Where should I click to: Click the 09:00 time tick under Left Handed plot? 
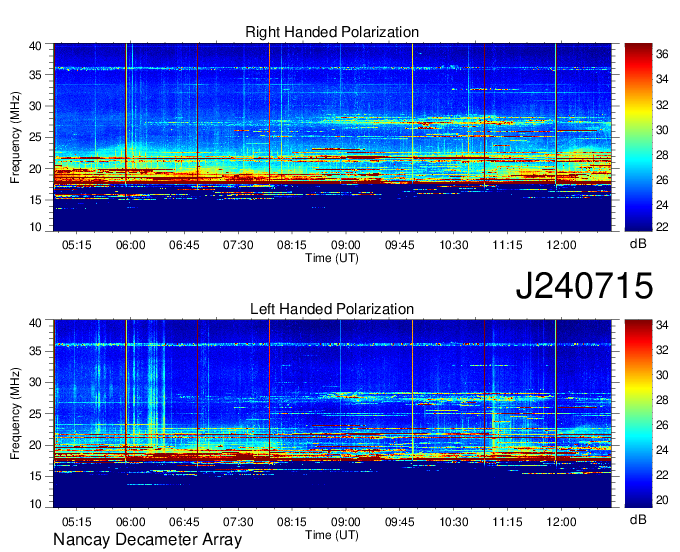pos(346,522)
